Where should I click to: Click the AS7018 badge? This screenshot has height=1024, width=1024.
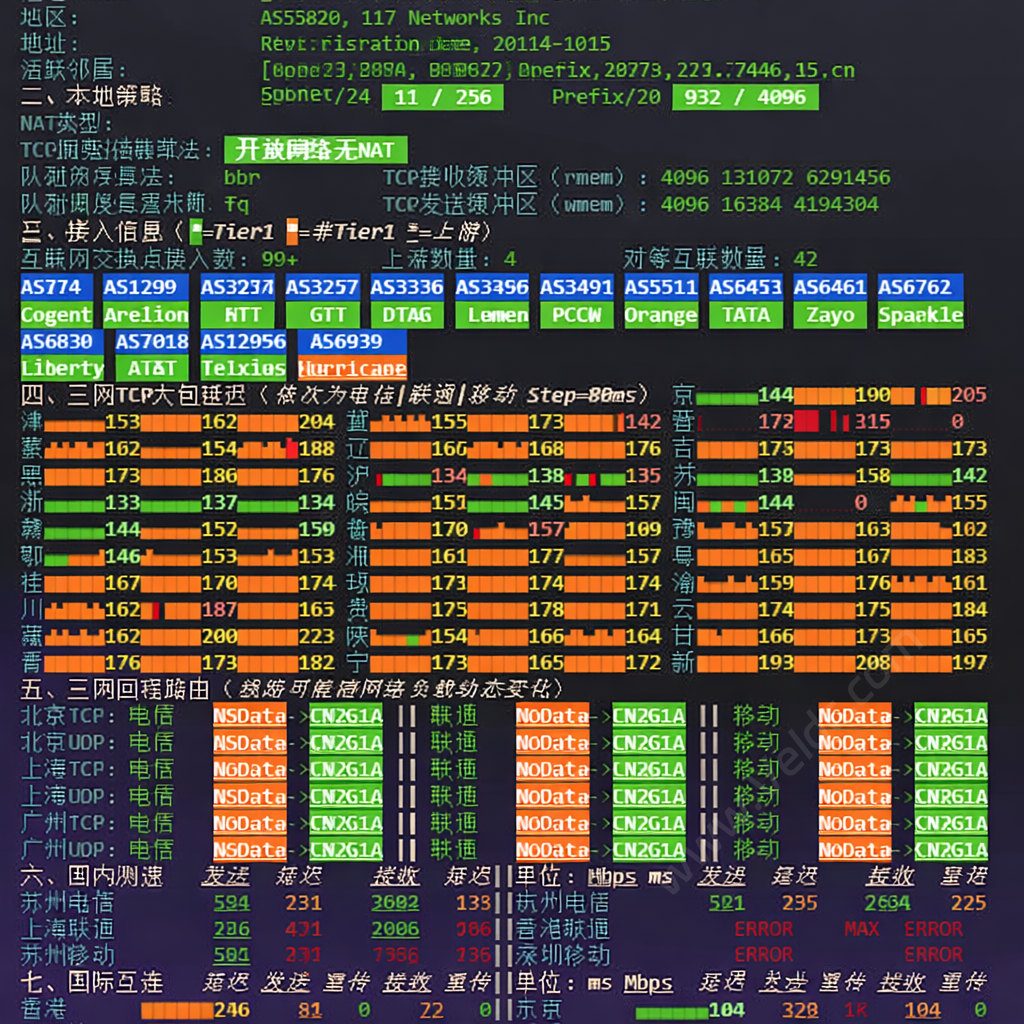point(152,342)
